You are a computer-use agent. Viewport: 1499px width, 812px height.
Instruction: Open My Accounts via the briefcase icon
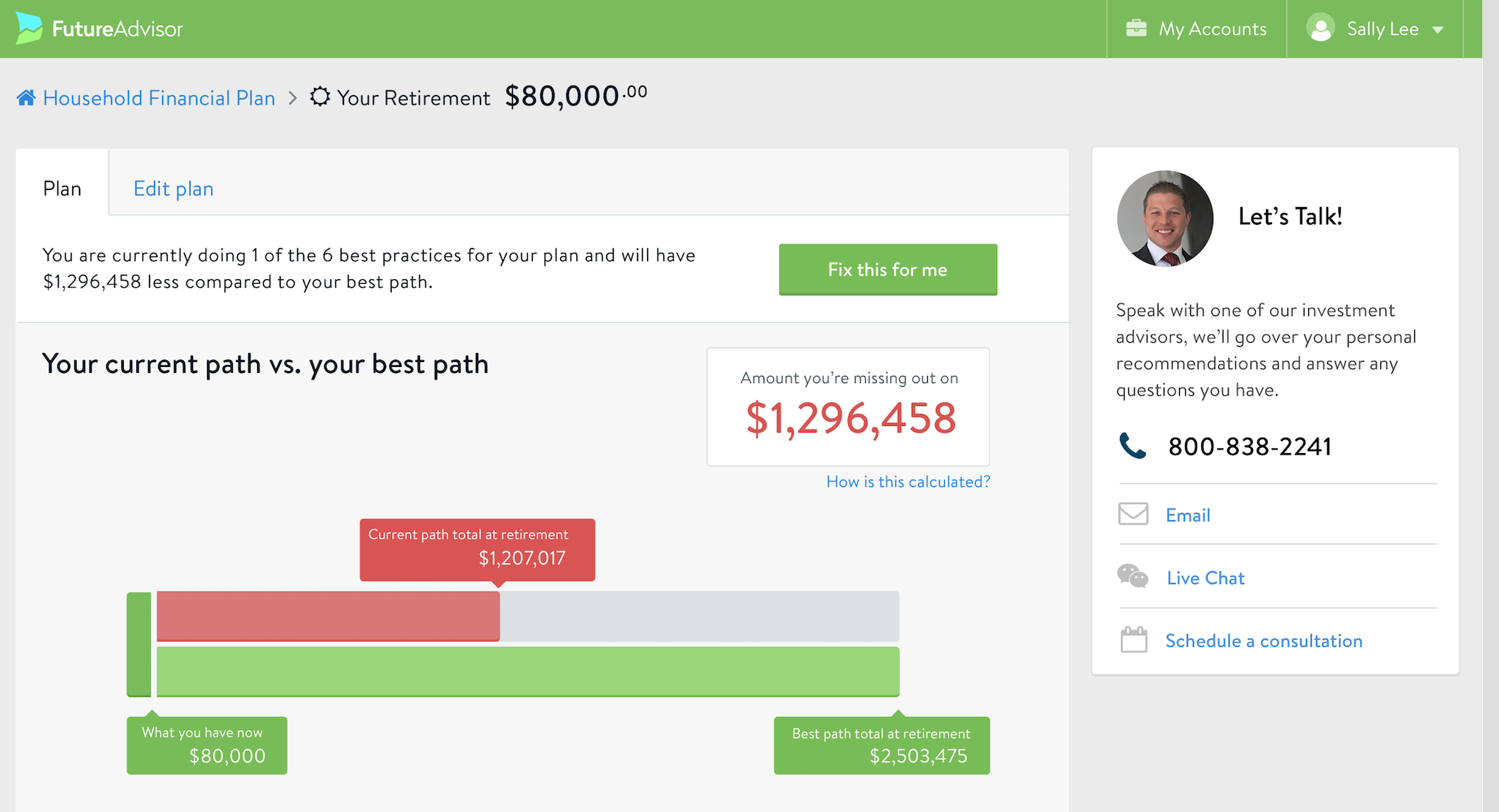coord(1136,28)
